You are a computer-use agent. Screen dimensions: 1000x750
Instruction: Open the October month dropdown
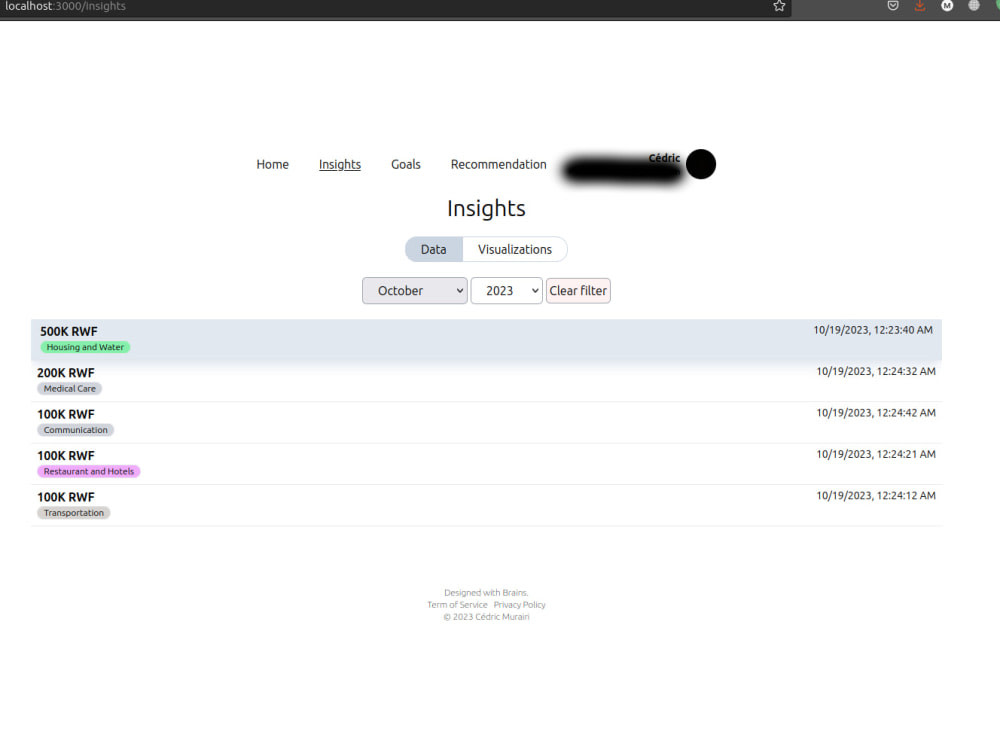pos(415,291)
